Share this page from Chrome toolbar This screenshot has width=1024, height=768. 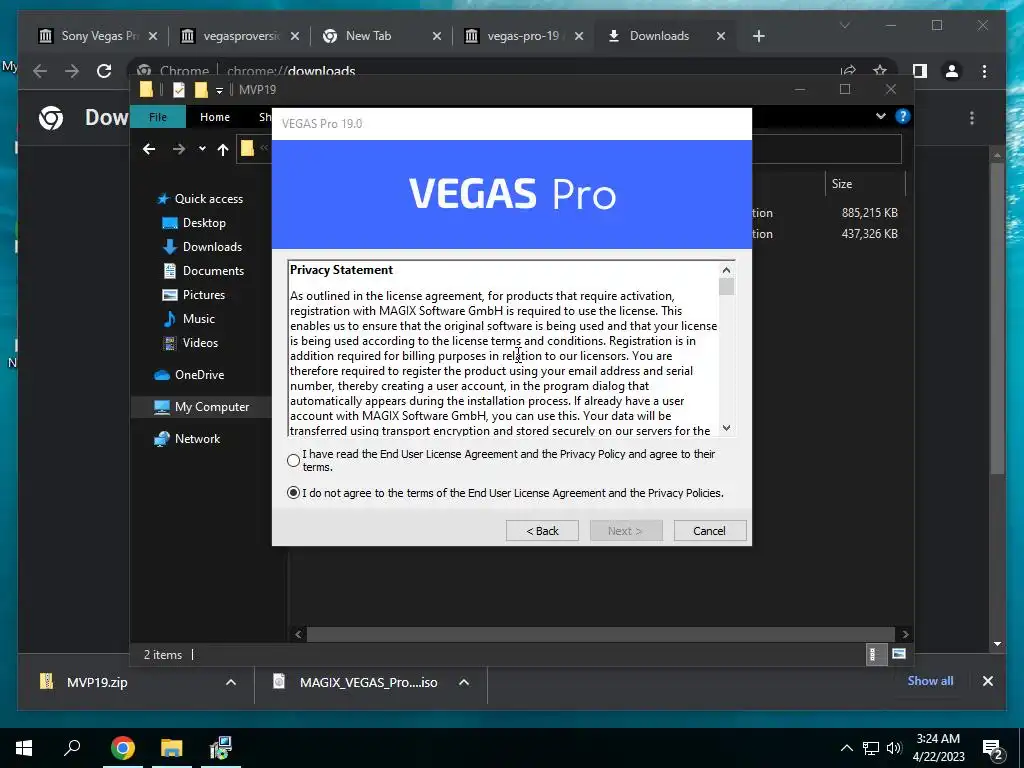click(848, 71)
